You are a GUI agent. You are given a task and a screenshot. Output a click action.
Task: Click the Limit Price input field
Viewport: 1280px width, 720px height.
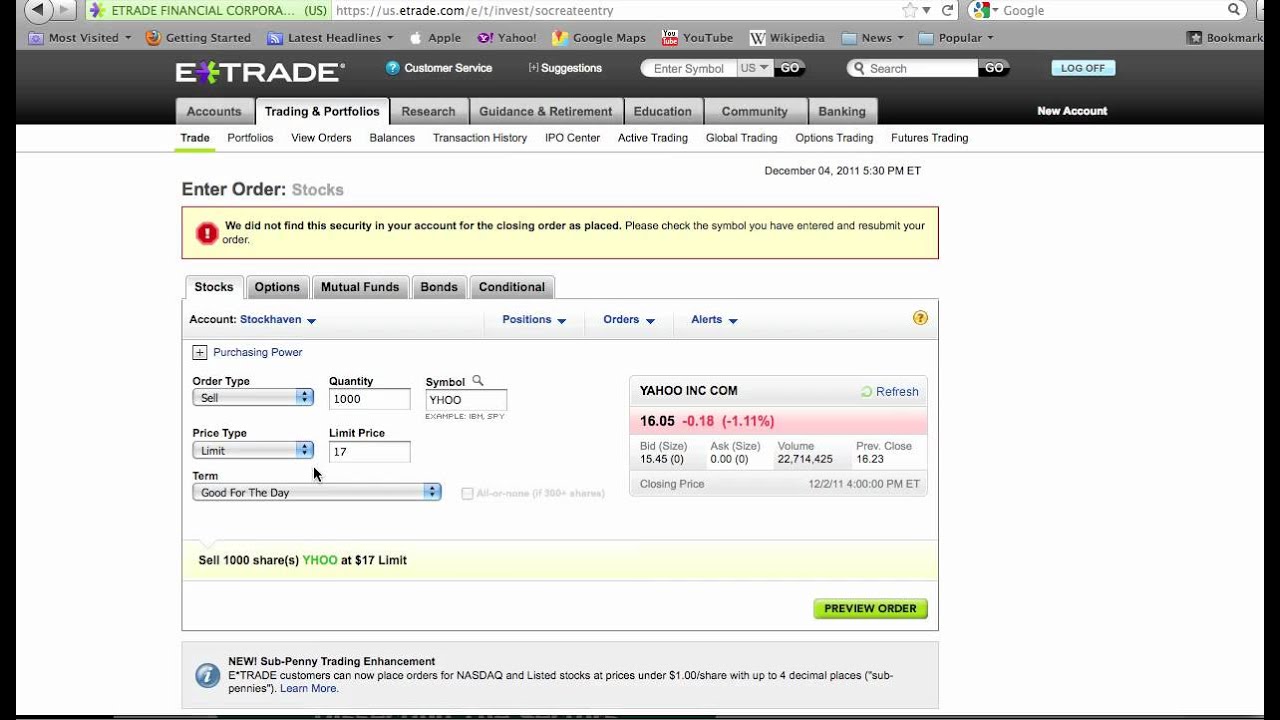point(369,451)
